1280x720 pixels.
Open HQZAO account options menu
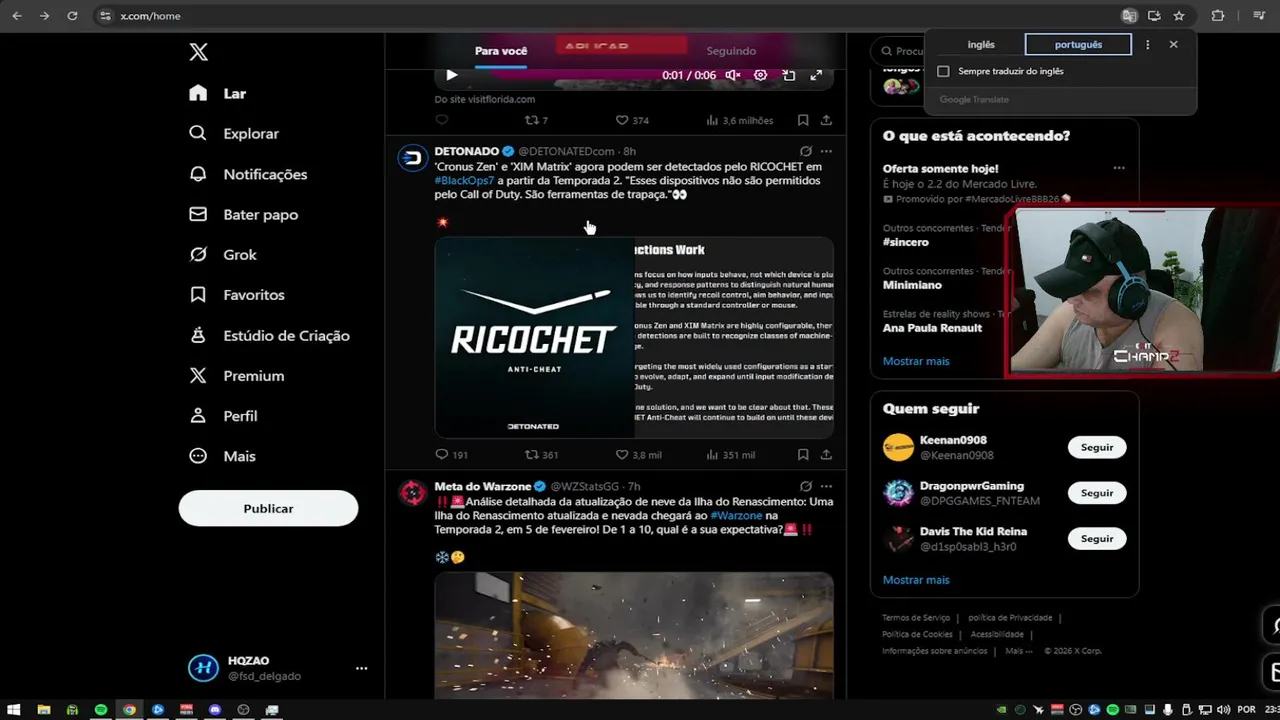point(361,668)
